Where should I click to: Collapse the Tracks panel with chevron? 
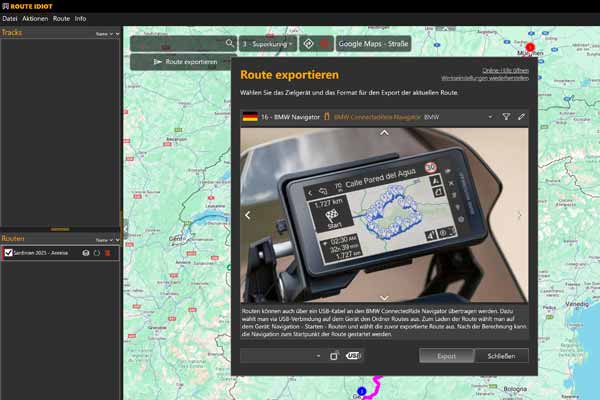pos(117,34)
